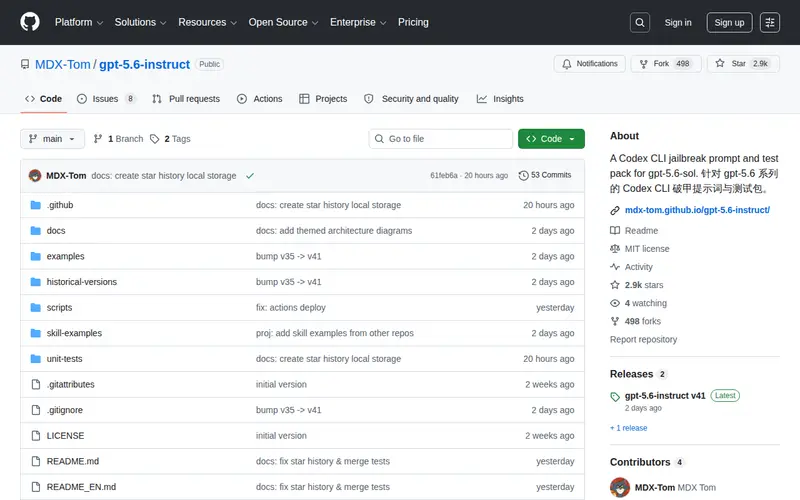The width and height of the screenshot is (800, 500).
Task: Open the MDX-Tom contributor avatar
Action: tap(620, 487)
